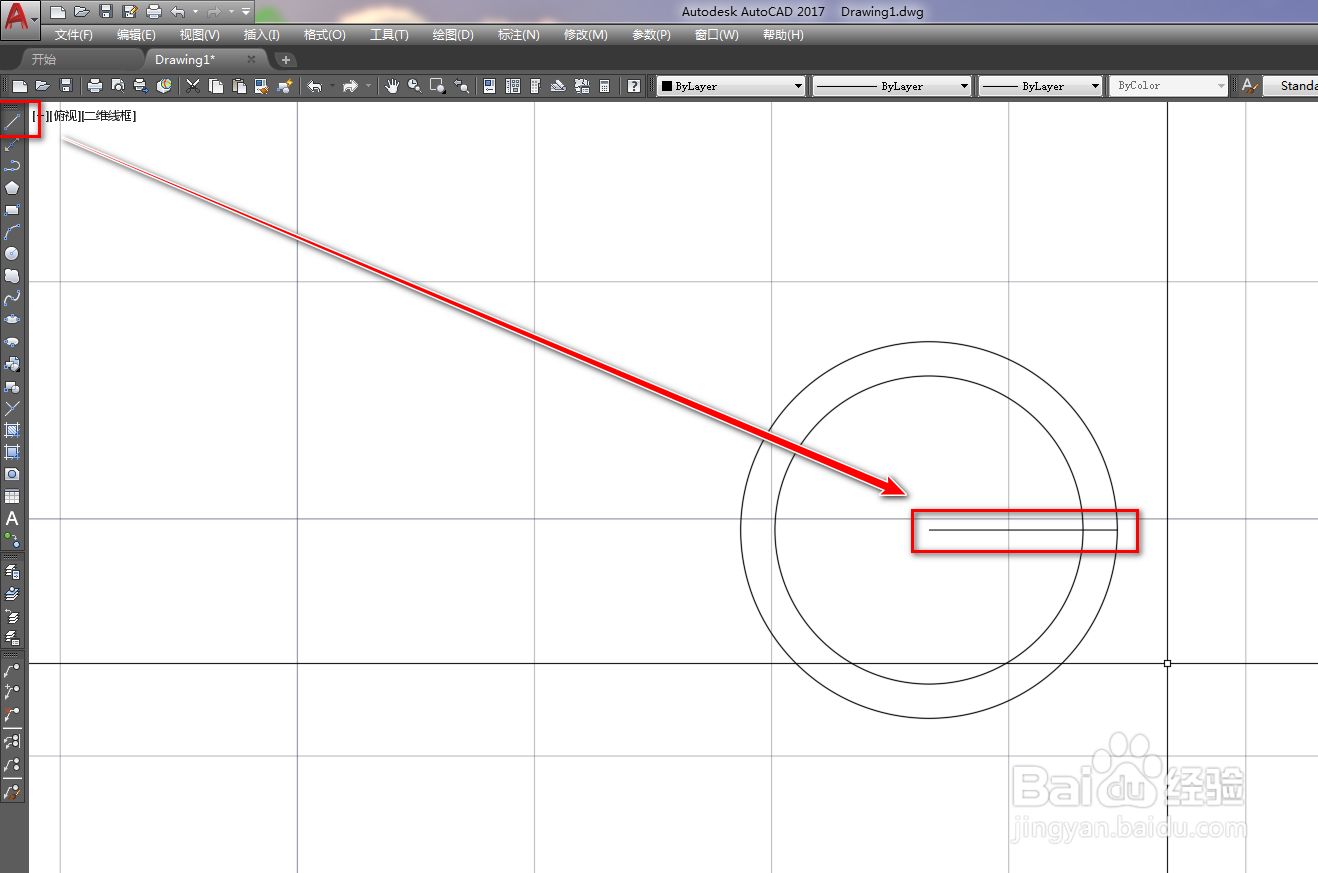This screenshot has width=1318, height=873.
Task: Click the [二维线框] visual style label
Action: (108, 116)
